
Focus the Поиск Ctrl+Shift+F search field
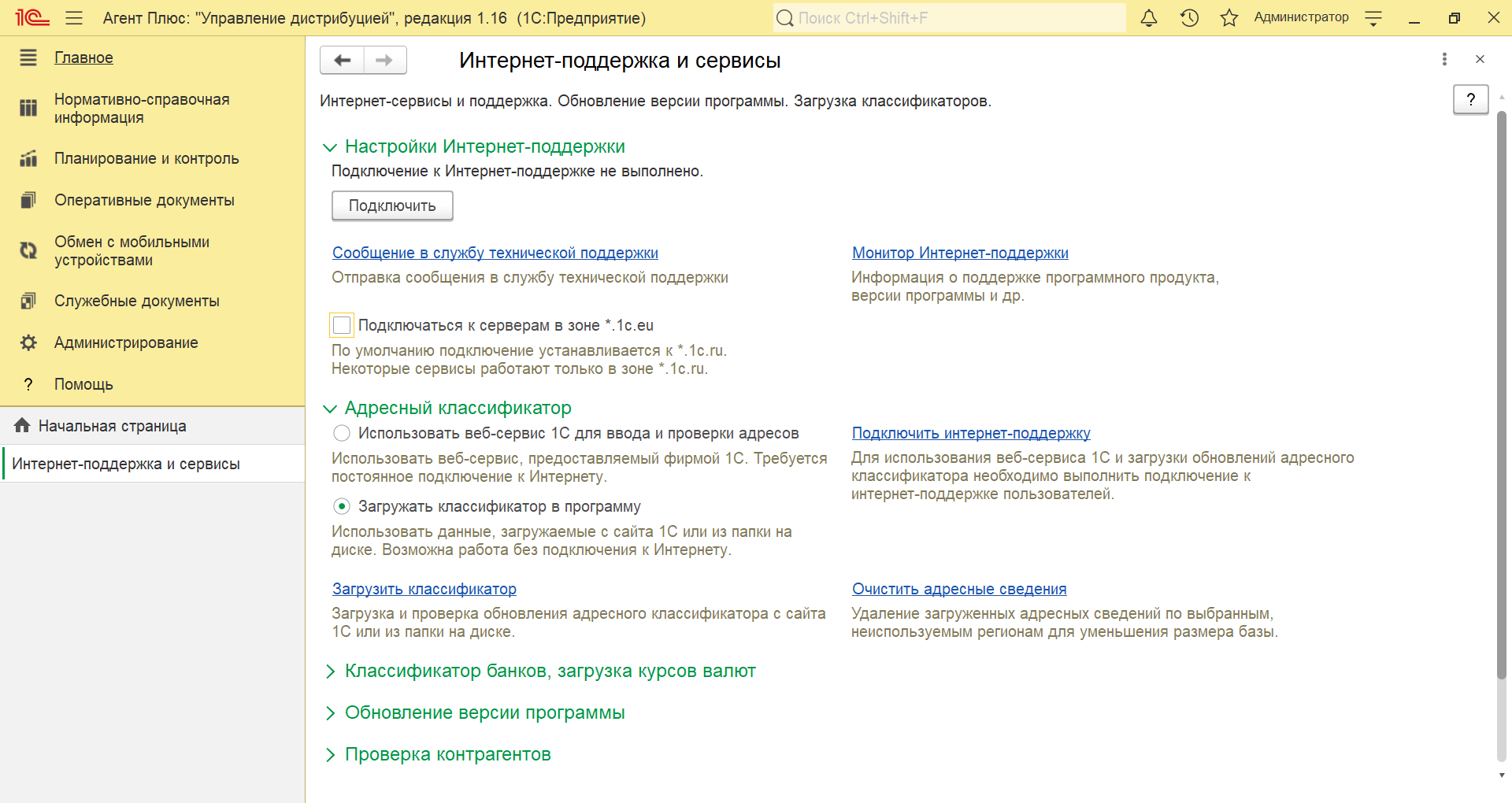click(950, 18)
